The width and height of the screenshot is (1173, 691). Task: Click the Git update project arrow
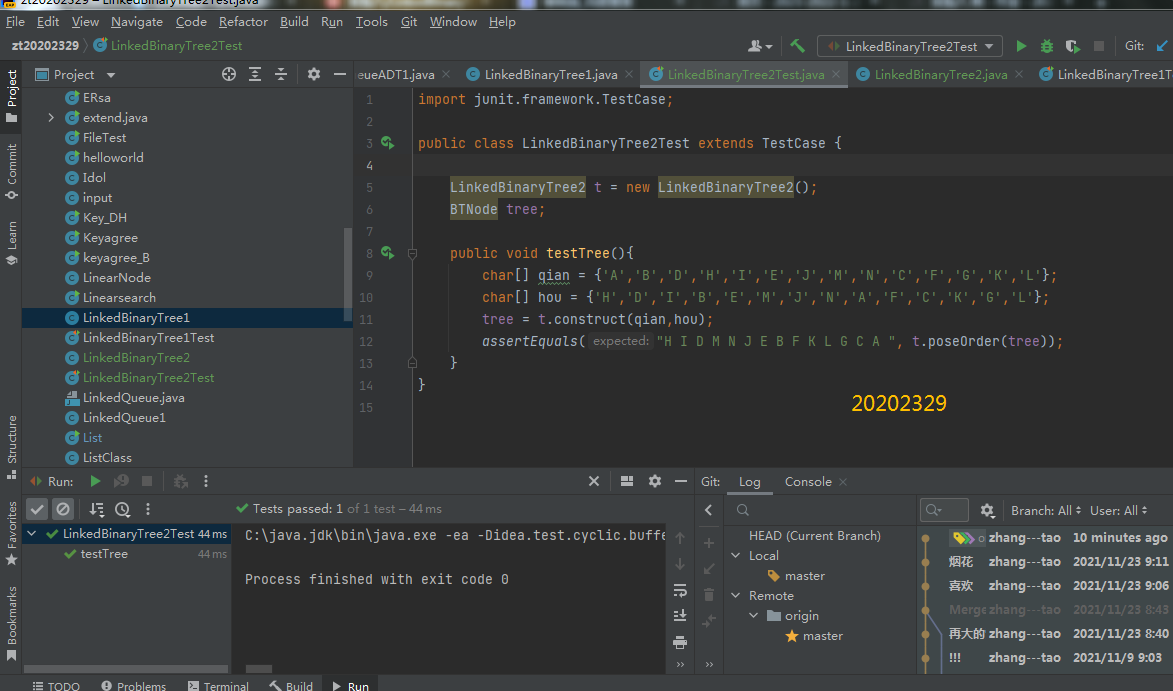[1162, 46]
